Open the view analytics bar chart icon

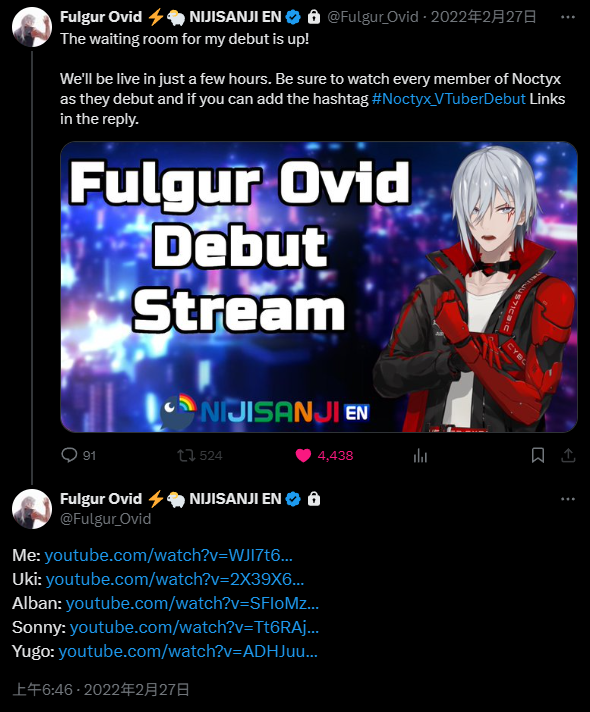click(420, 455)
